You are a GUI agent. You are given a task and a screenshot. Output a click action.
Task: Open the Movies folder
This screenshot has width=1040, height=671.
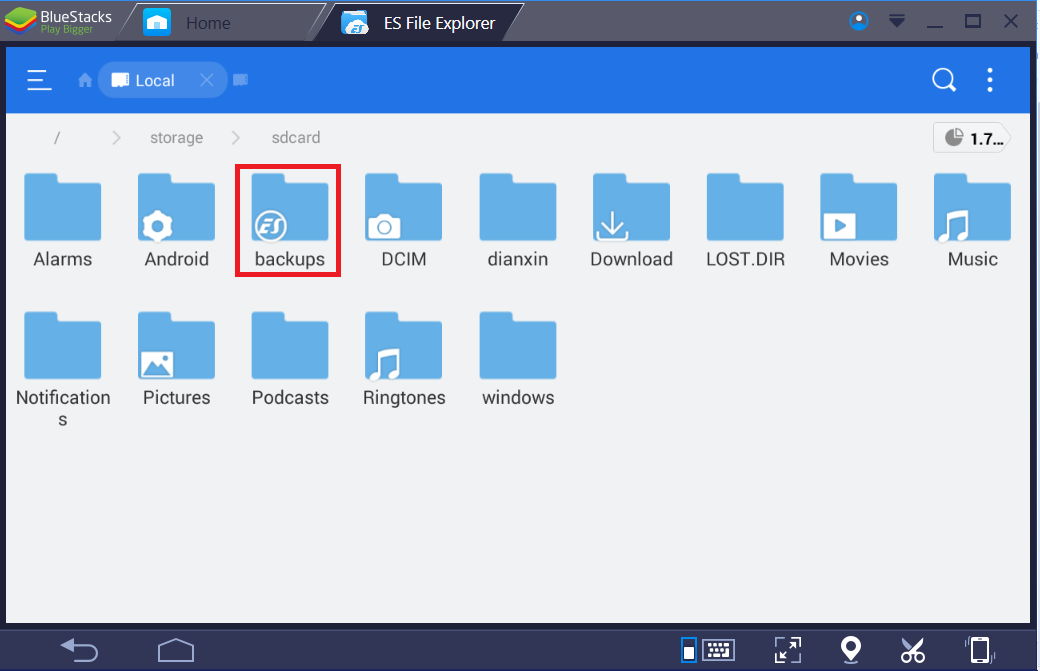[x=859, y=221]
